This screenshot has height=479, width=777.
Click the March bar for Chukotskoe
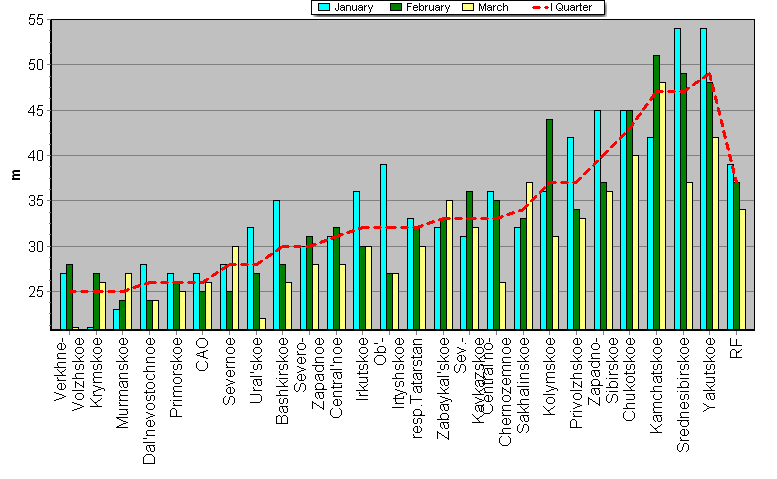pyautogui.click(x=636, y=243)
